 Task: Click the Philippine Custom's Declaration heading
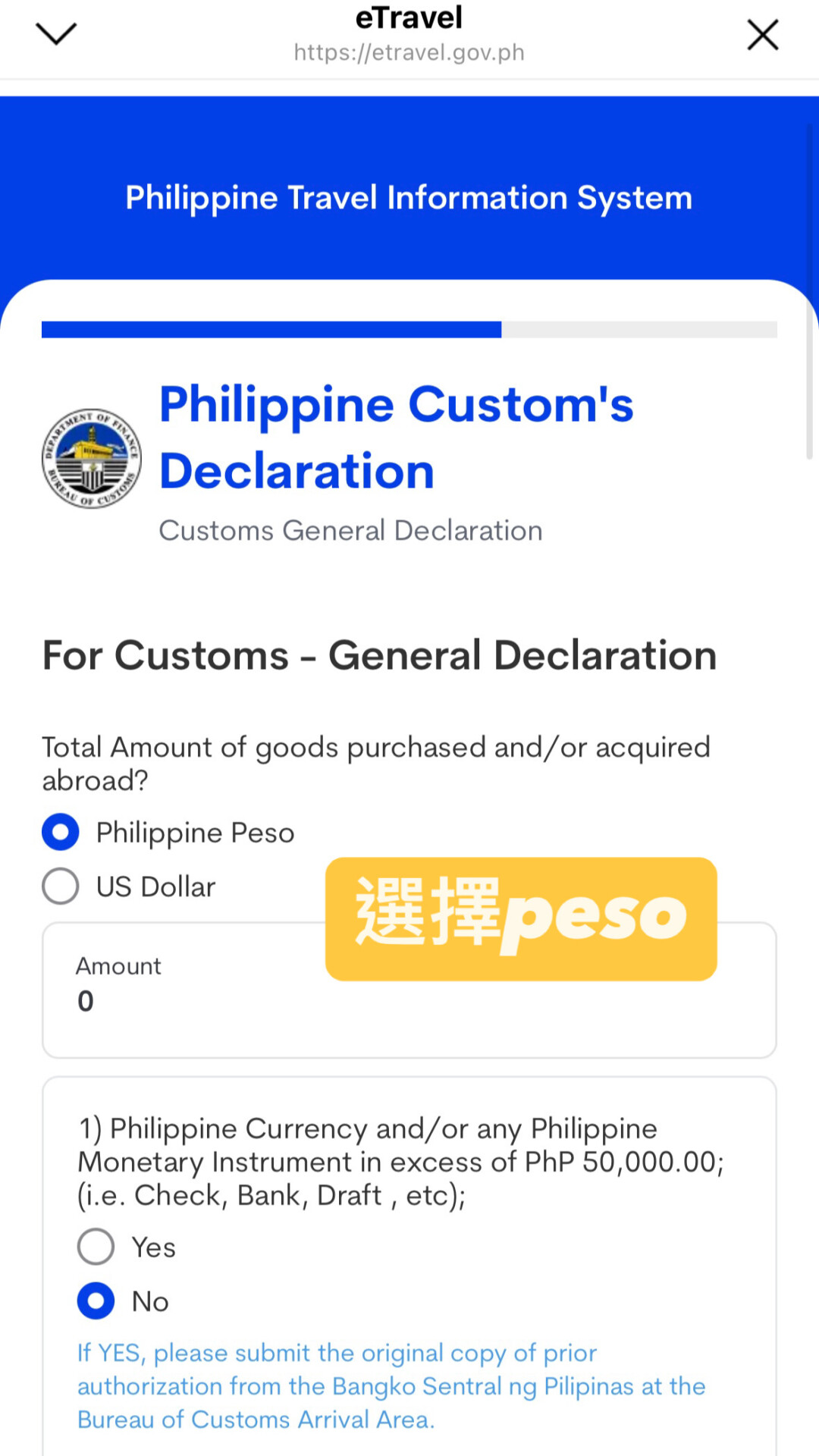[396, 438]
